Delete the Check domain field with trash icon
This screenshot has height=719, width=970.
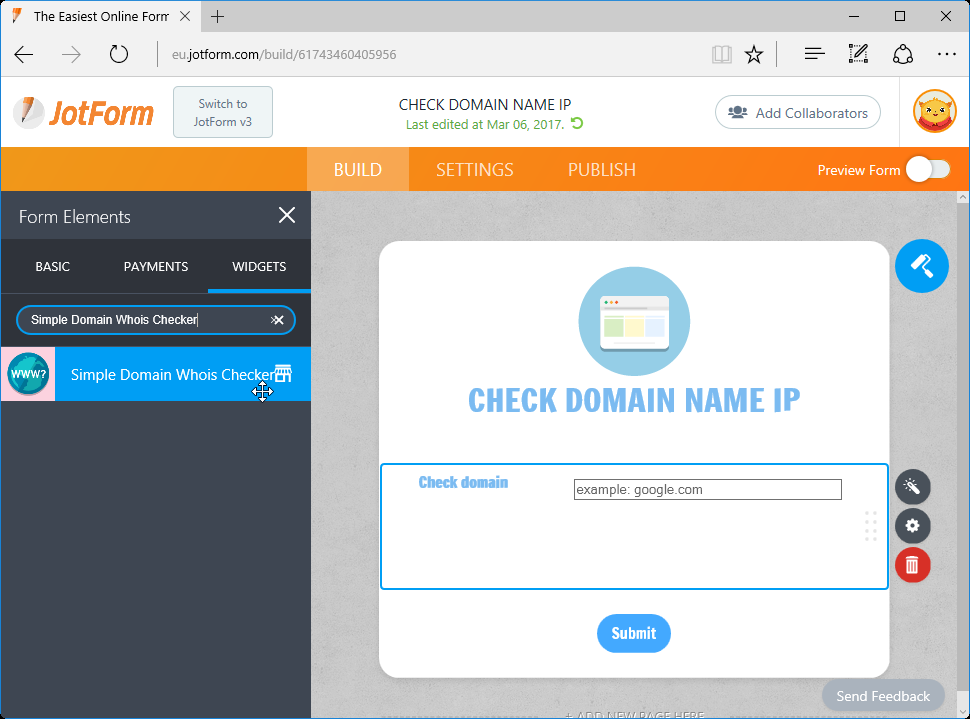pos(911,565)
